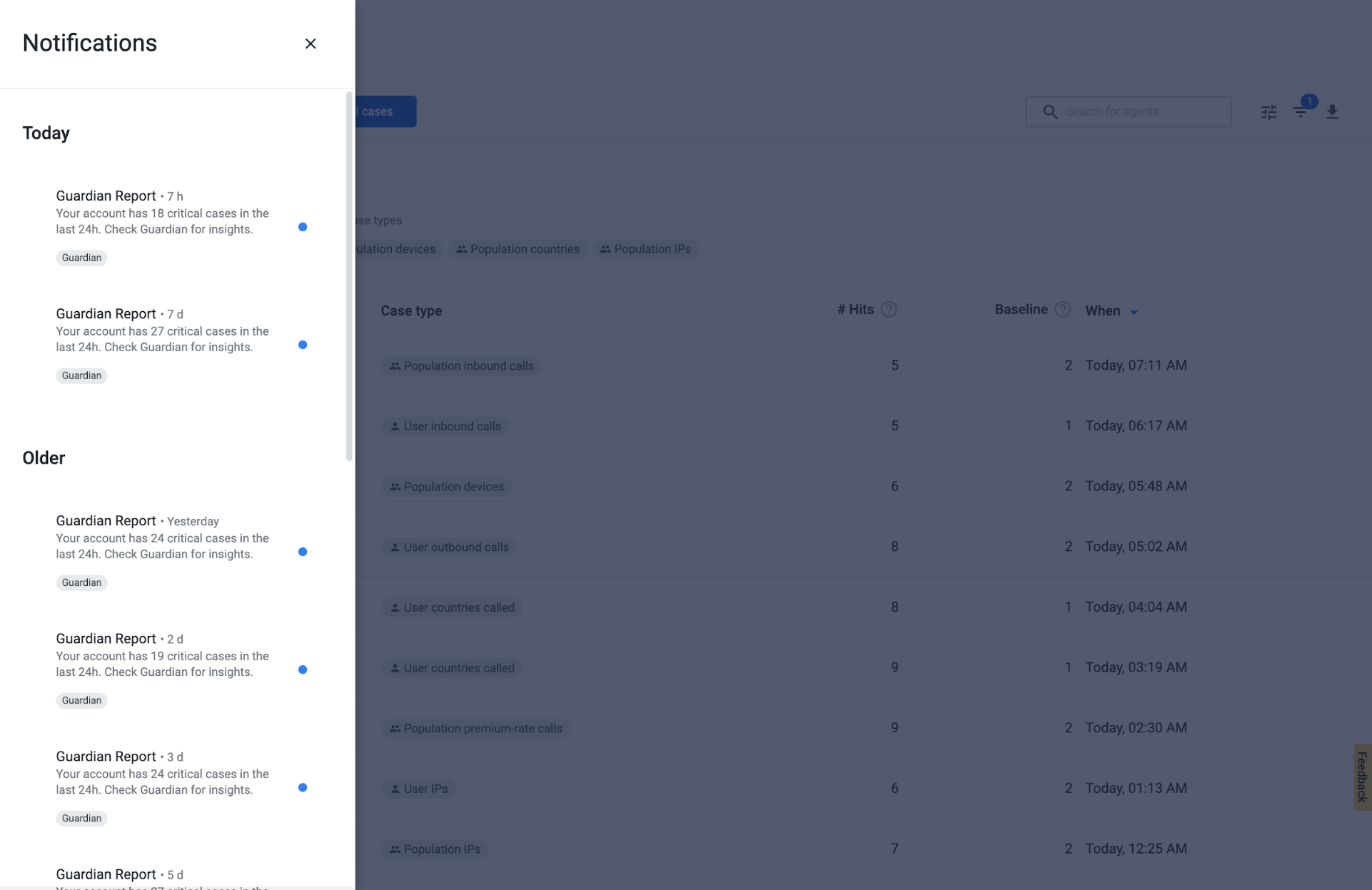Close the Notifications panel

310,44
